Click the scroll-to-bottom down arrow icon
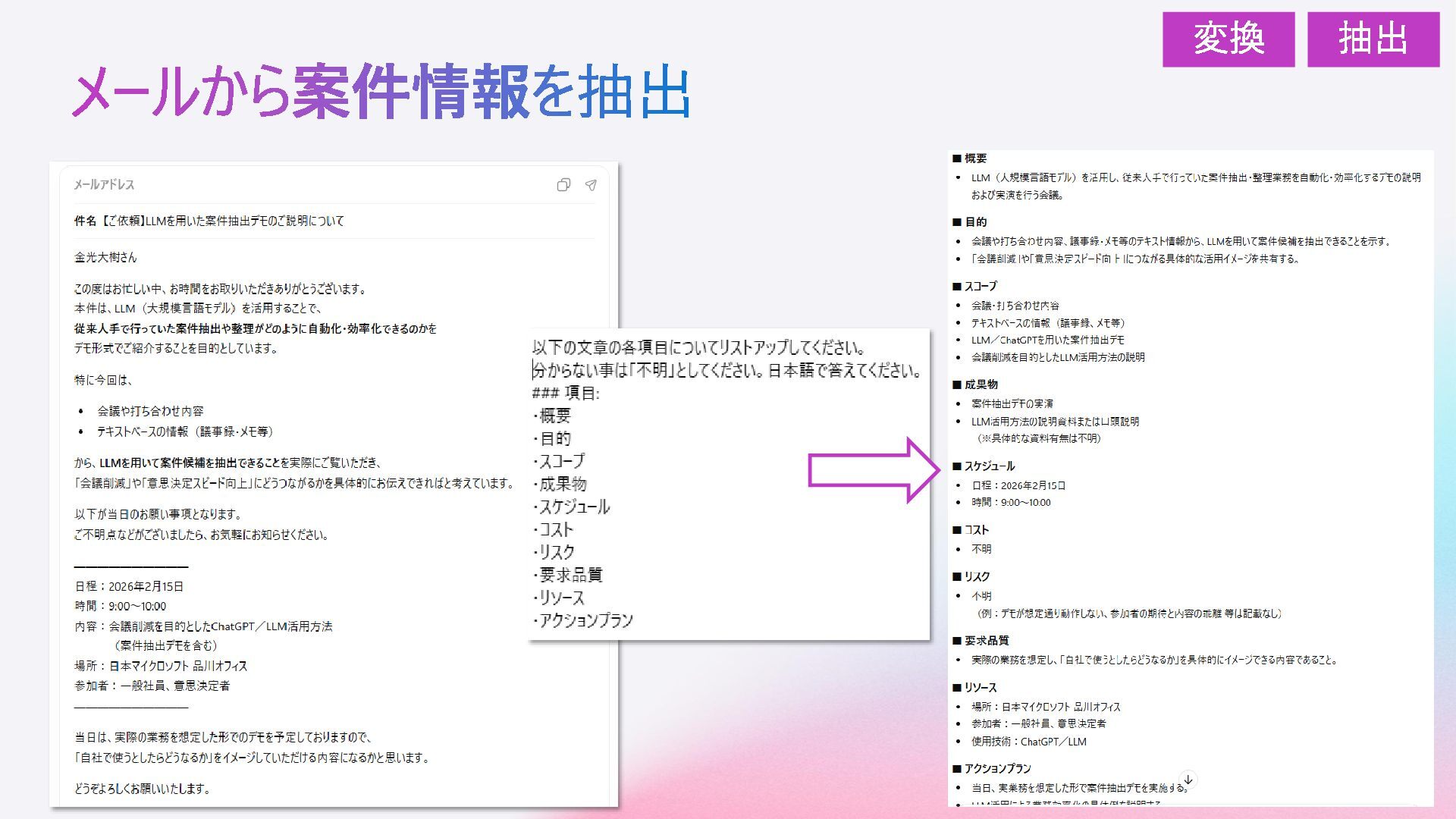Viewport: 1456px width, 819px height. (1188, 780)
